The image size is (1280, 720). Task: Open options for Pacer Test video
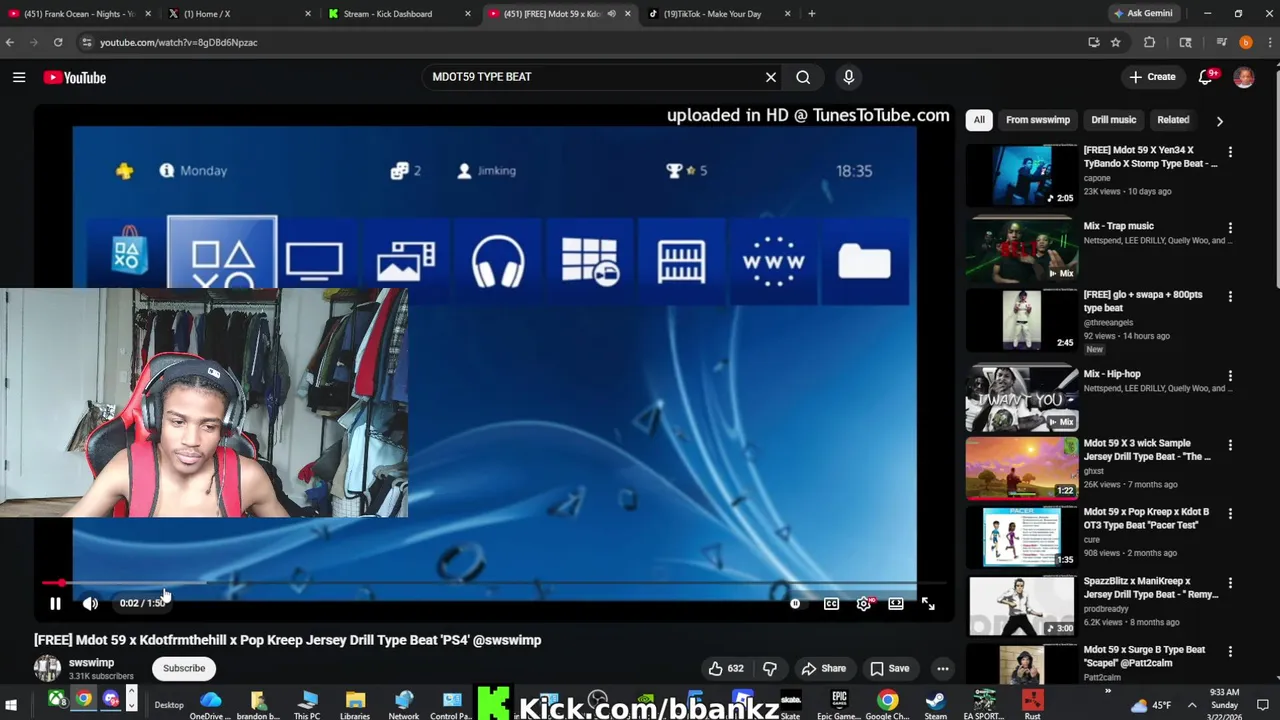[1230, 514]
